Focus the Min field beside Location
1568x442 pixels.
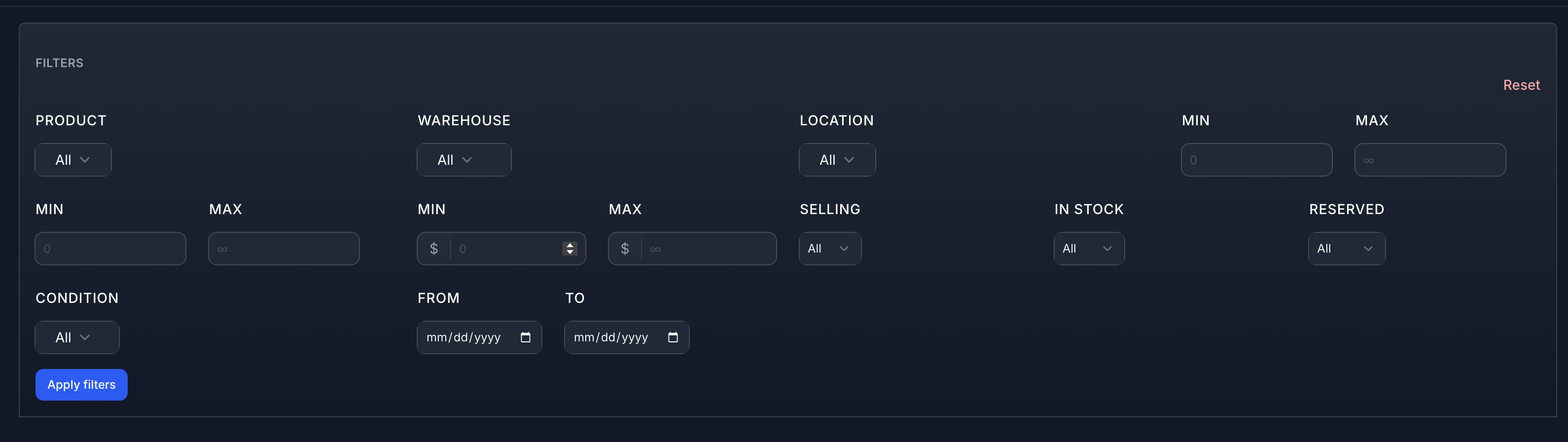1256,160
